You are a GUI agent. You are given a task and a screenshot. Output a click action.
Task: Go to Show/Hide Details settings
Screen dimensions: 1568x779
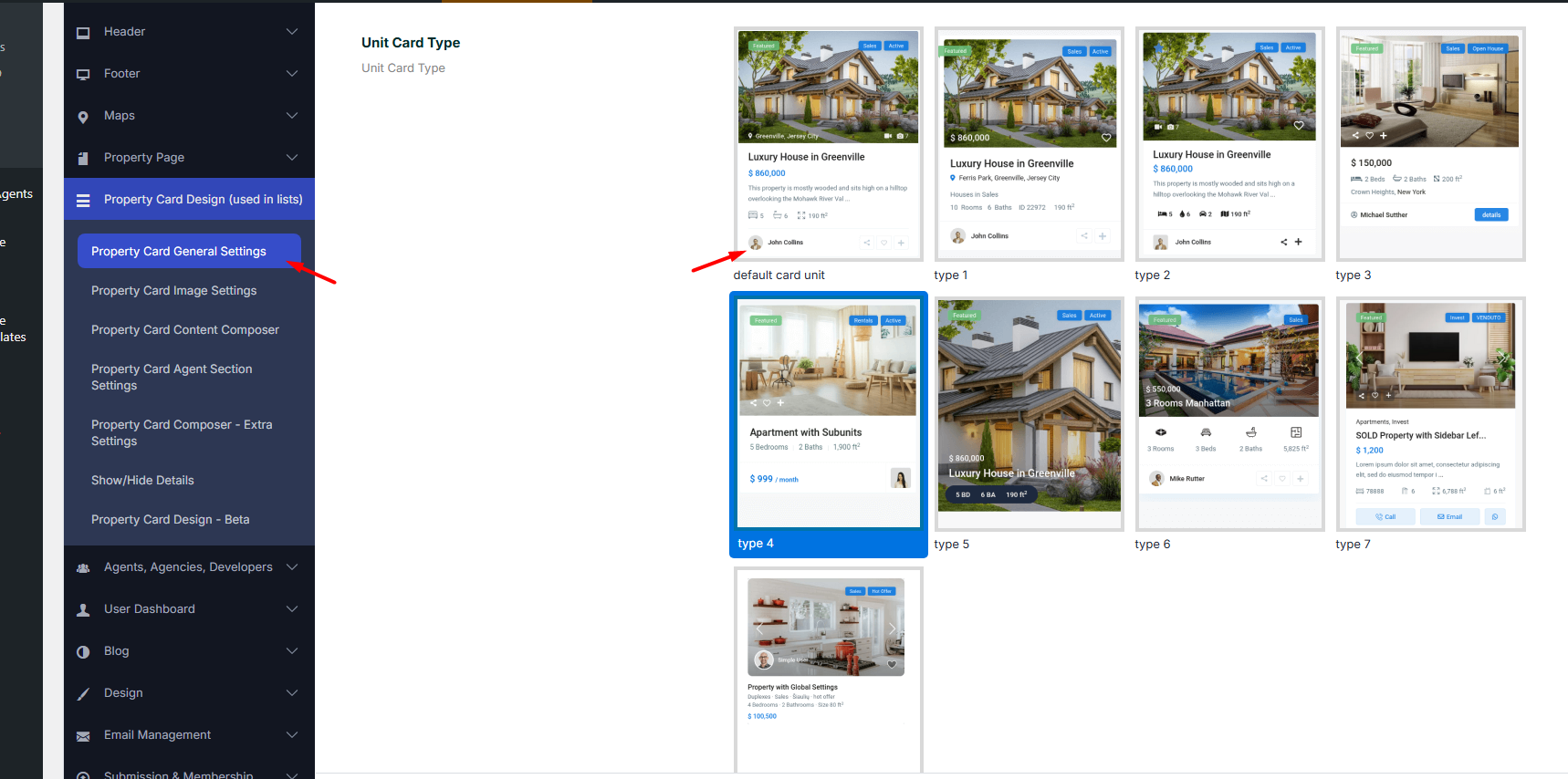142,481
